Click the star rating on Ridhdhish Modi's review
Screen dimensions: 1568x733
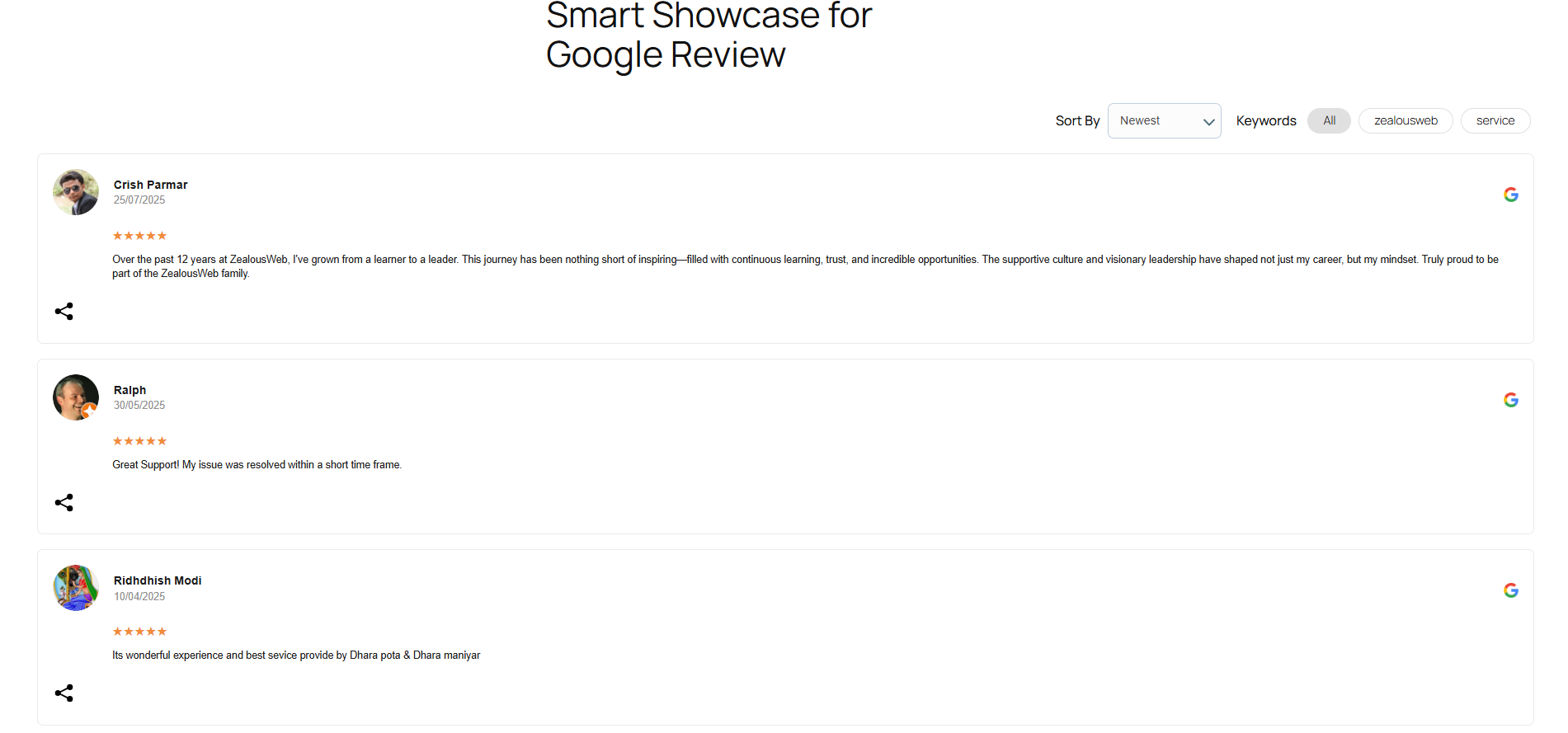coord(139,632)
